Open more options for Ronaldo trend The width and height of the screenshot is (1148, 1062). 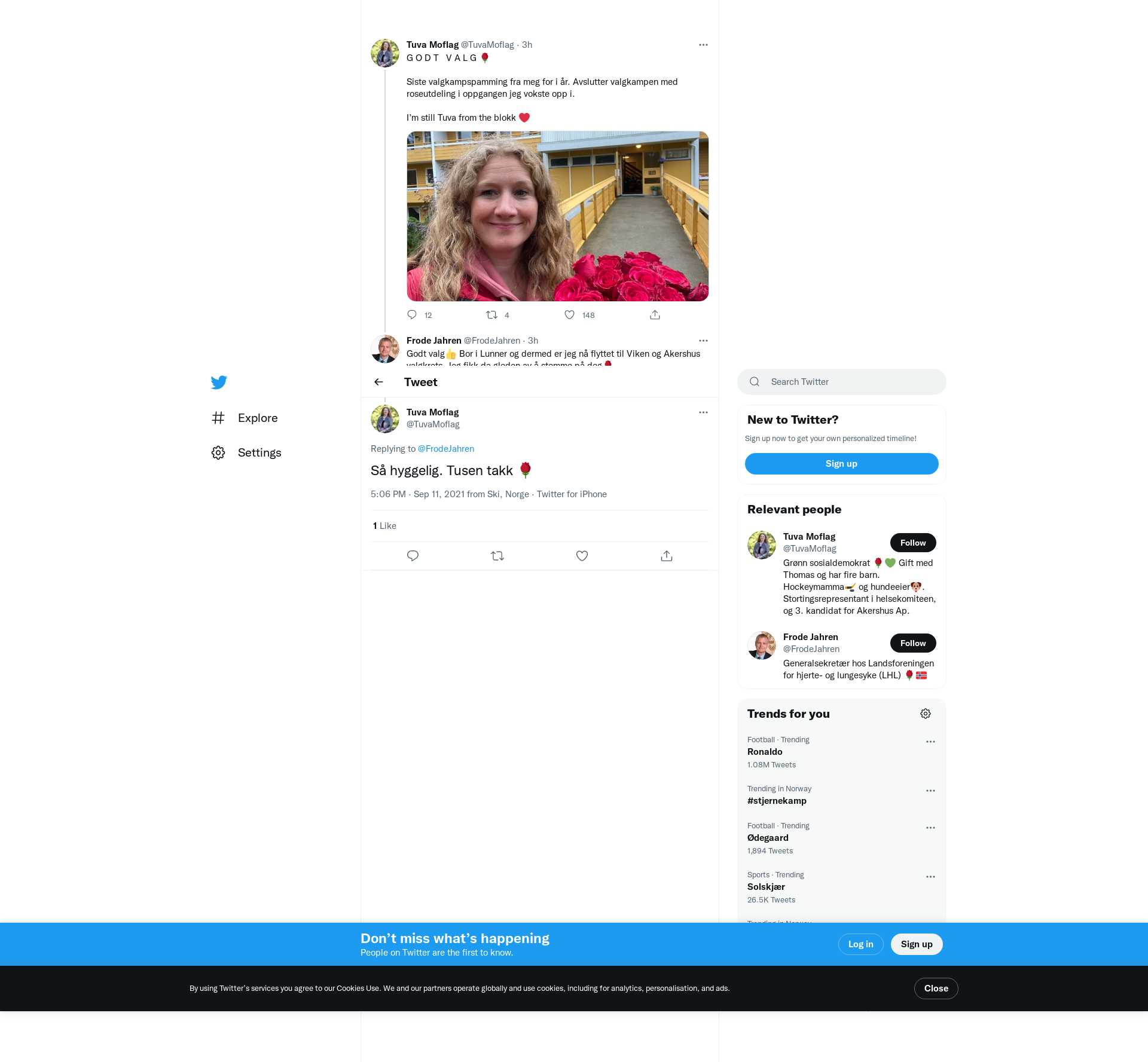pos(930,742)
